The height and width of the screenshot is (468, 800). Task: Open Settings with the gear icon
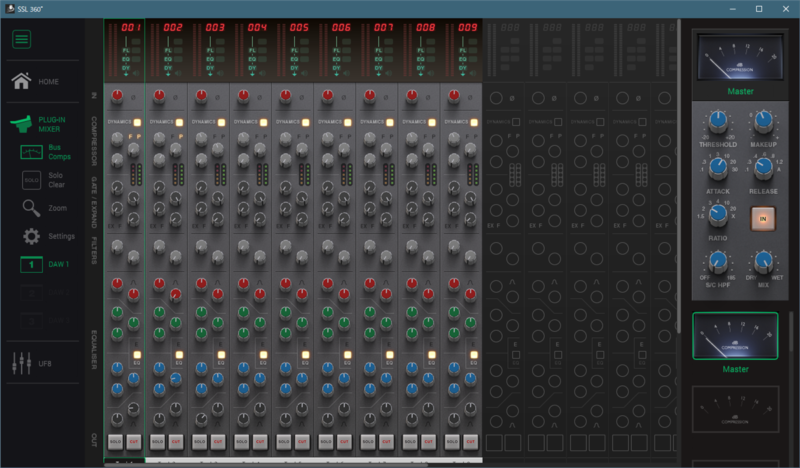tap(32, 236)
